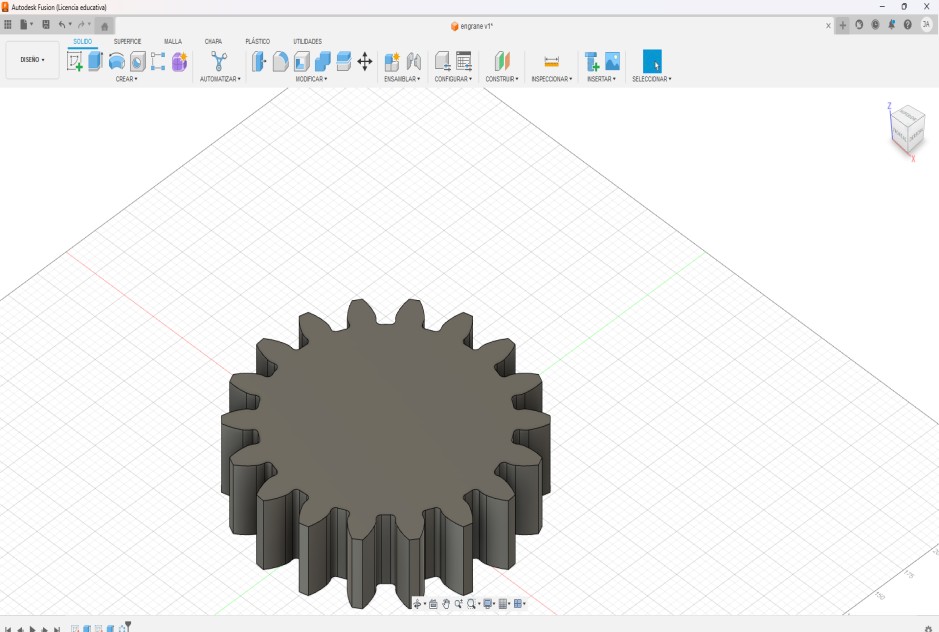
Task: Close the engrane v1 document tab
Action: [x=828, y=26]
